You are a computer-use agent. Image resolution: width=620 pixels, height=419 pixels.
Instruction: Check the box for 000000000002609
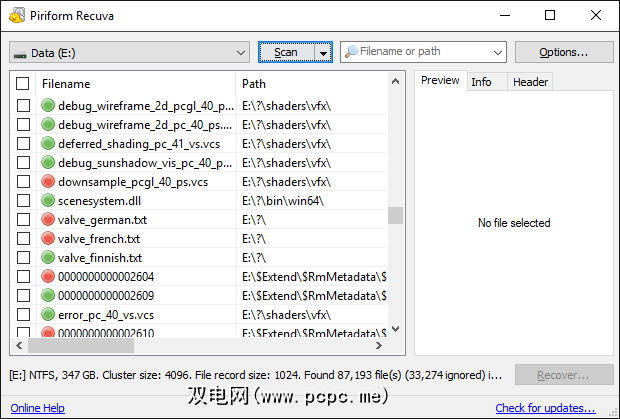(23, 295)
